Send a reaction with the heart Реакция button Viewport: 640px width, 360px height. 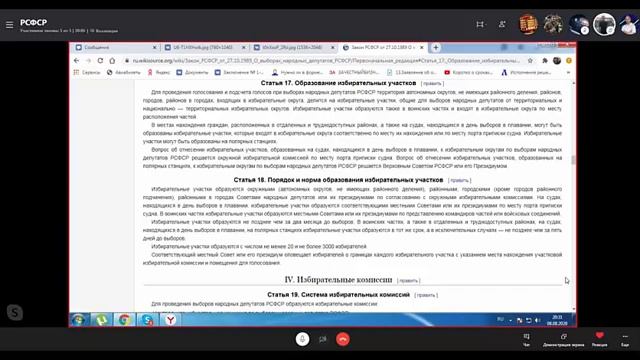point(599,340)
